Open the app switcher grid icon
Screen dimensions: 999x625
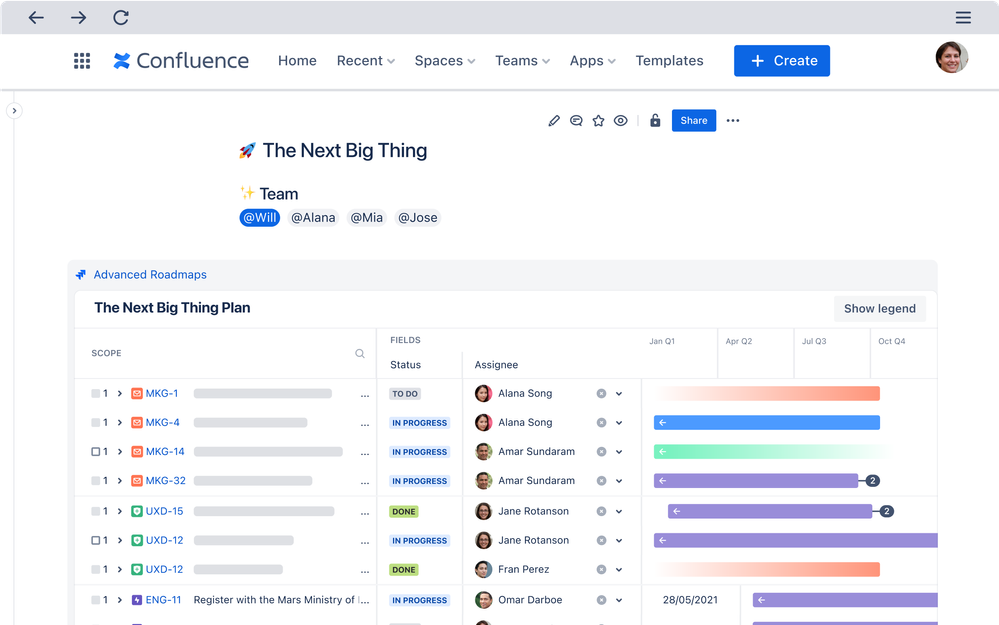(x=82, y=61)
